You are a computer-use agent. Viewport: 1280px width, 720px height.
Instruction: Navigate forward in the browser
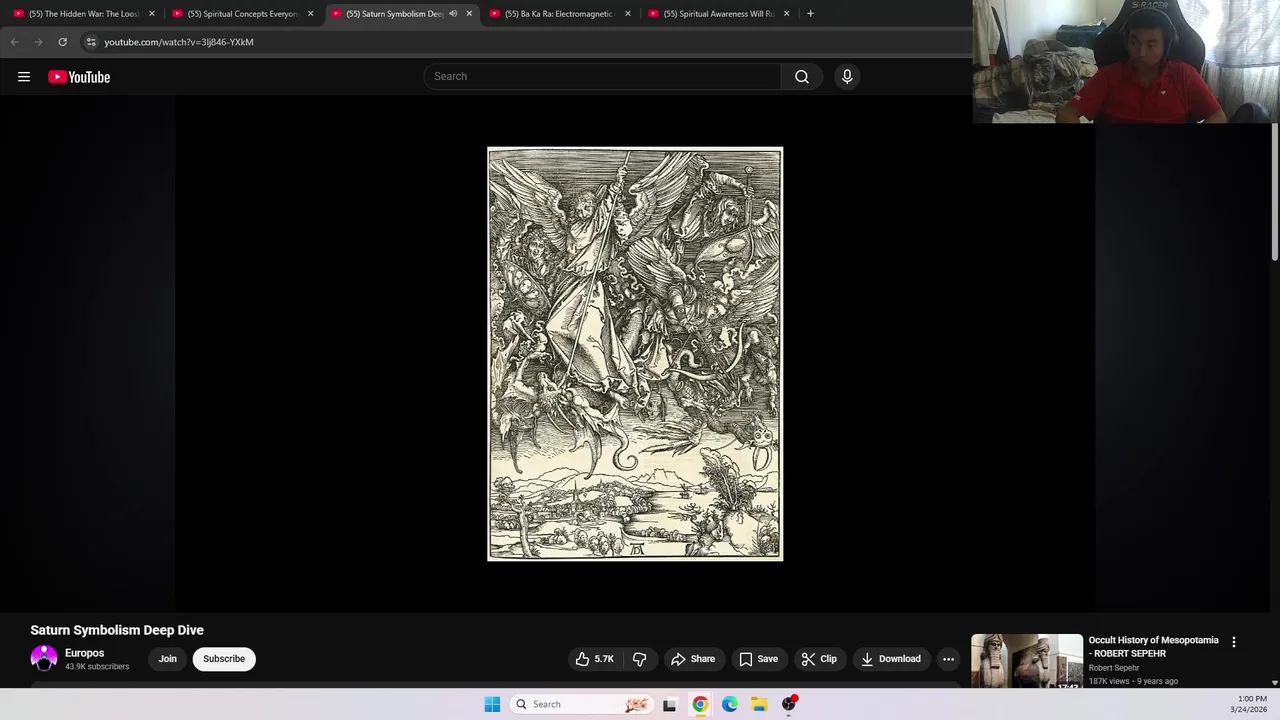pos(38,42)
